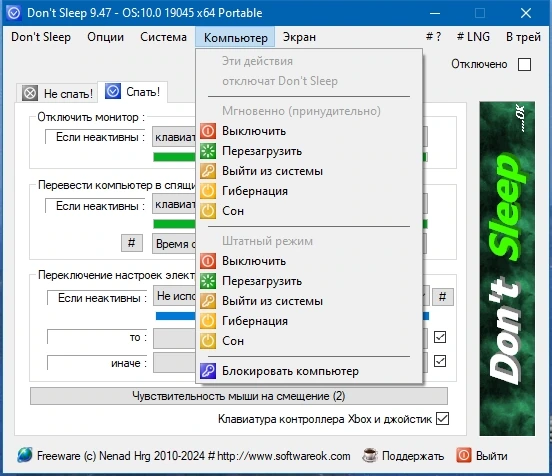The image size is (552, 476).
Task: Click the Поддержать link
Action: pyautogui.click(x=413, y=456)
